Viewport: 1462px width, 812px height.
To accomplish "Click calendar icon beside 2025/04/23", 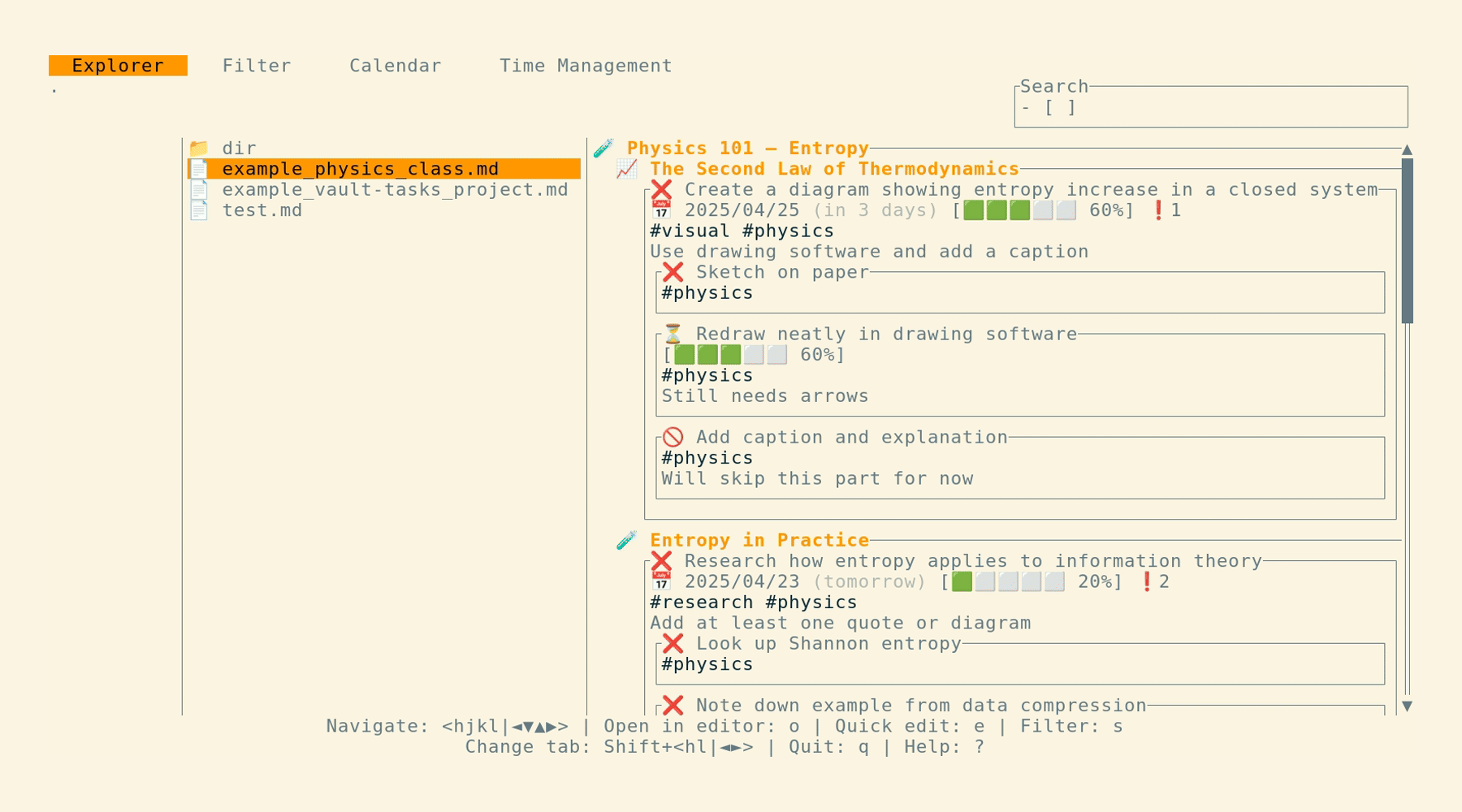I will tap(661, 582).
